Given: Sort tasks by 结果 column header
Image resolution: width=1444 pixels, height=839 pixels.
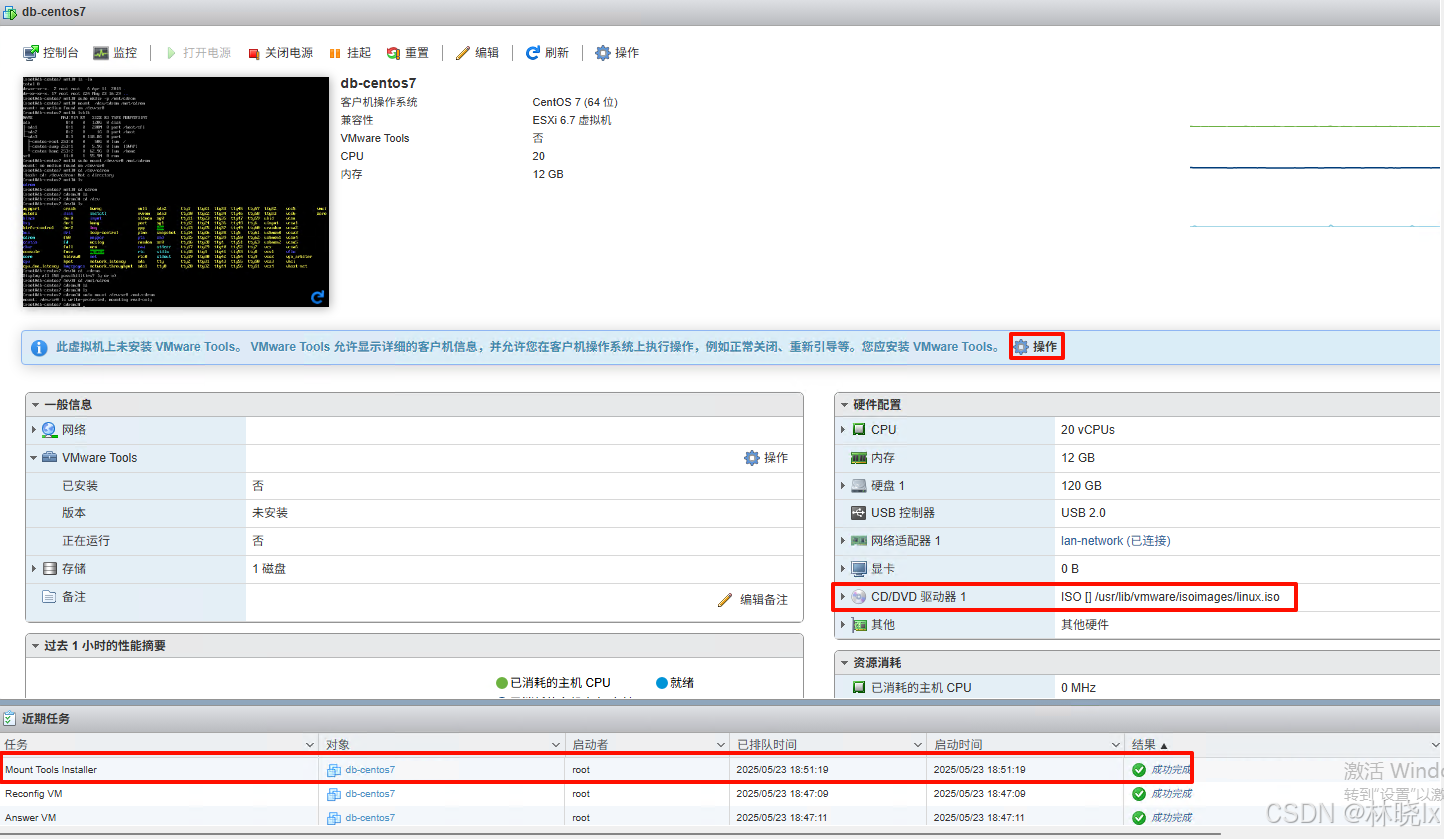Looking at the screenshot, I should click(x=1149, y=745).
